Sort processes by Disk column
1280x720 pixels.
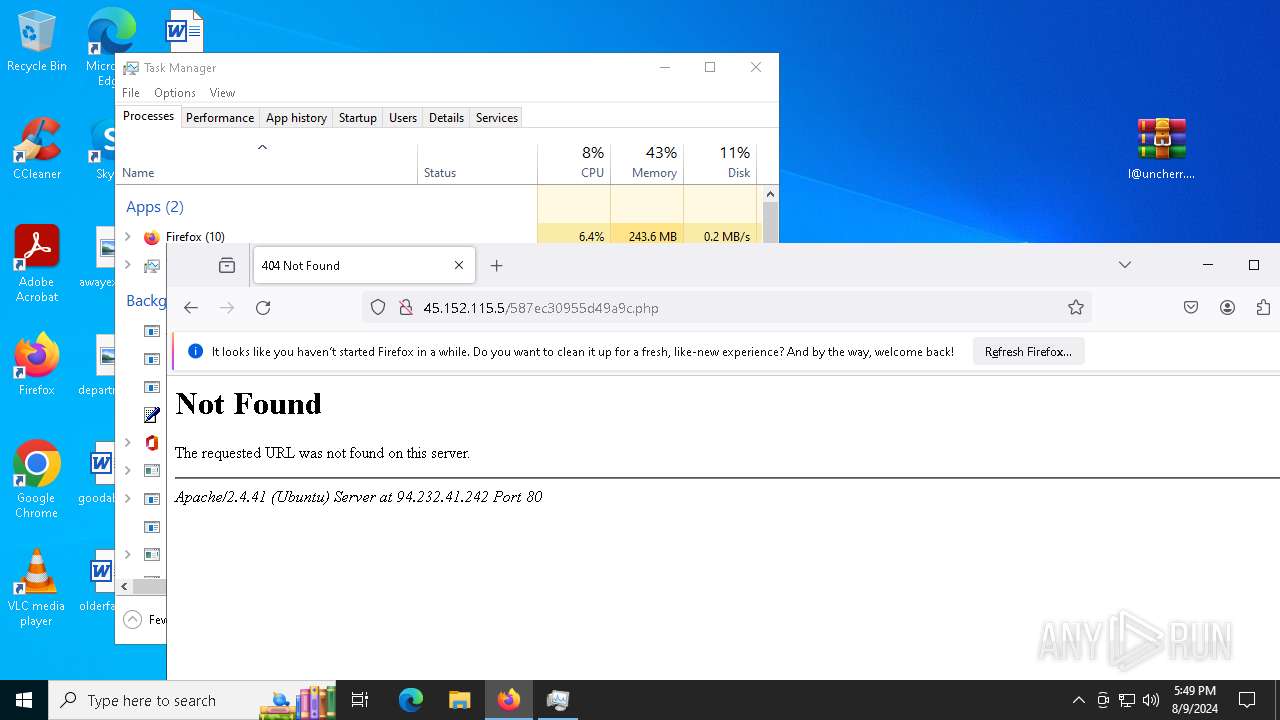[719, 163]
